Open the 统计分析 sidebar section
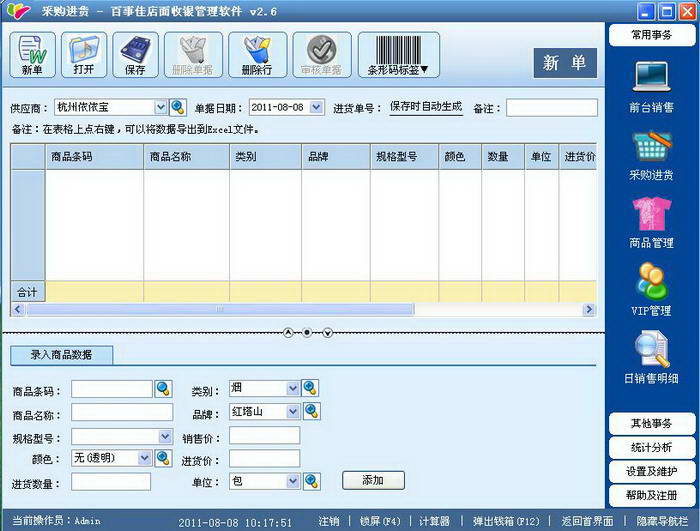The height and width of the screenshot is (531, 700). pyautogui.click(x=652, y=447)
